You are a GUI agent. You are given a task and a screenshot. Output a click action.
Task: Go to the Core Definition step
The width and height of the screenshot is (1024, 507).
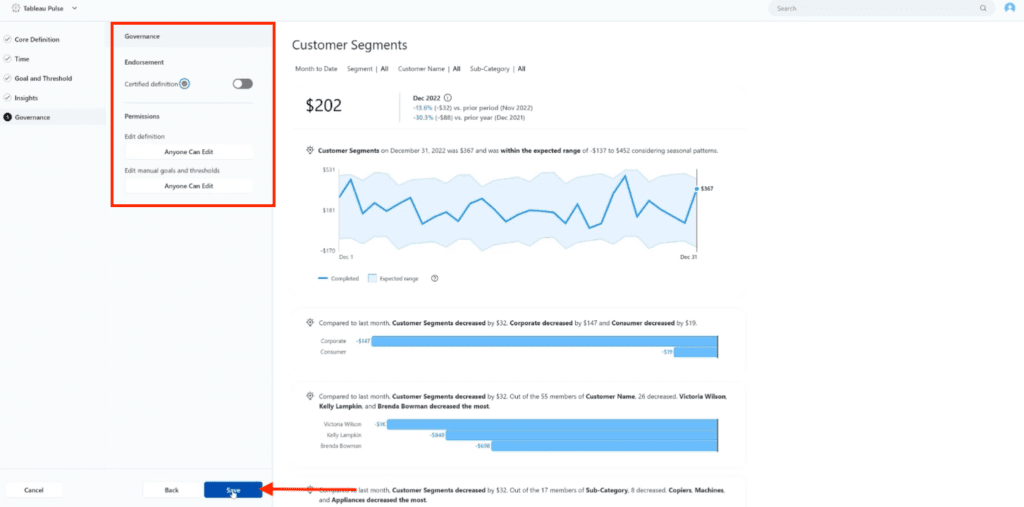(37, 39)
